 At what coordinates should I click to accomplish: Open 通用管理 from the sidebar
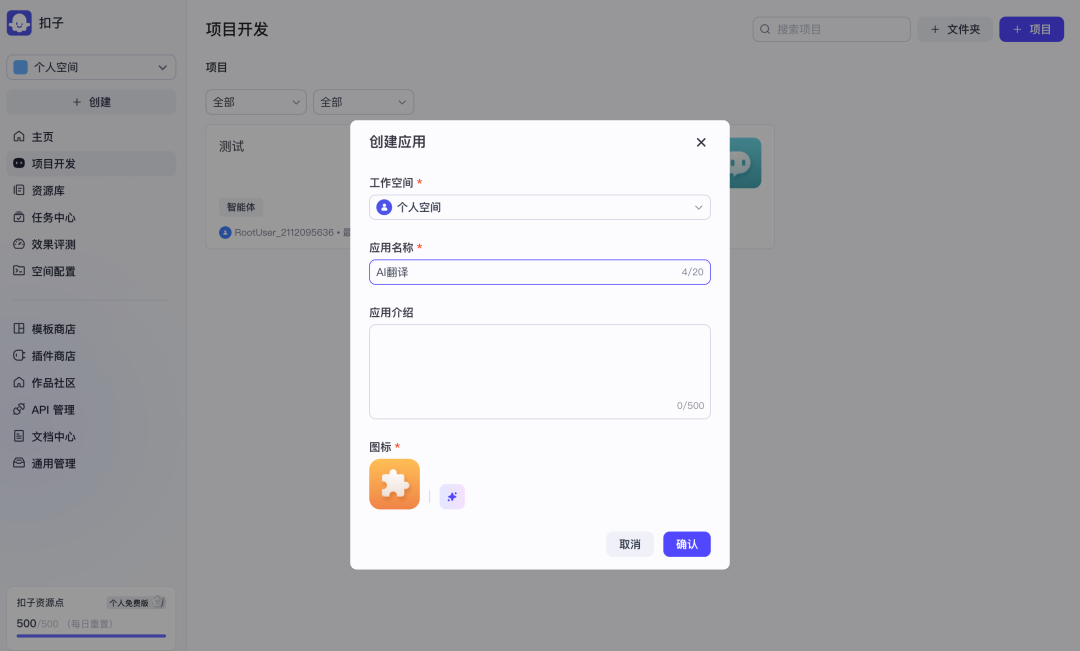(x=91, y=463)
